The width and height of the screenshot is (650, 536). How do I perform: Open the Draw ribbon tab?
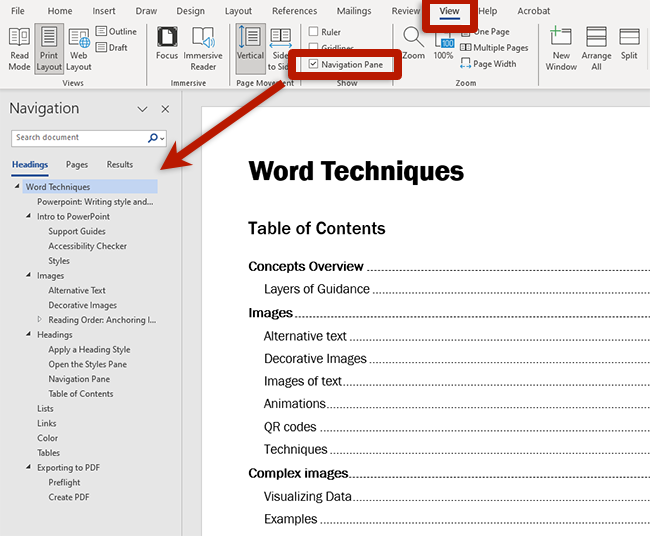click(x=146, y=11)
